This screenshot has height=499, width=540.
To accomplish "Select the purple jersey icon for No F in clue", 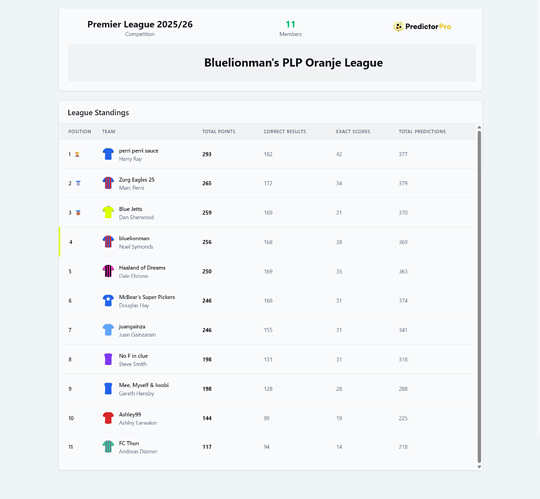I will 108,359.
